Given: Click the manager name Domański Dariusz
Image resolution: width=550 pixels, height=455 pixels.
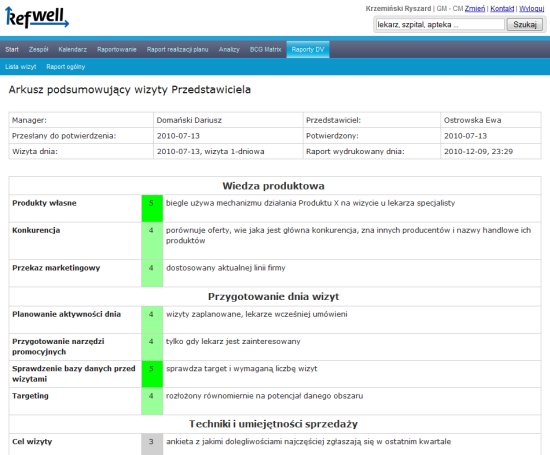Looking at the screenshot, I should point(189,120).
